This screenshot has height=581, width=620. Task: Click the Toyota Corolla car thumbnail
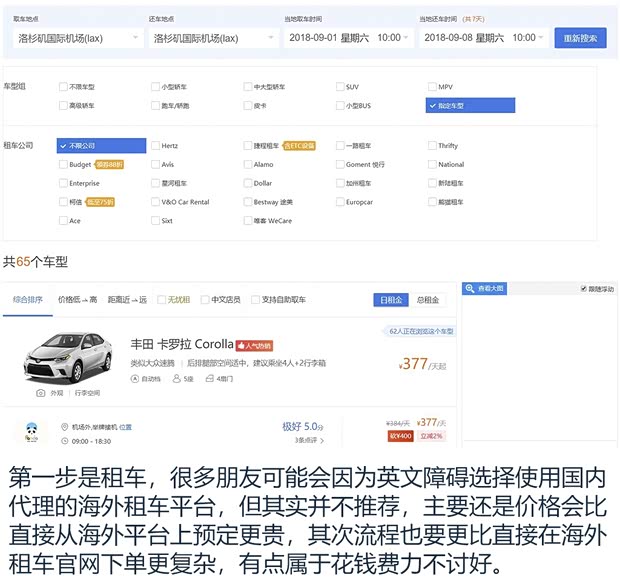point(68,358)
